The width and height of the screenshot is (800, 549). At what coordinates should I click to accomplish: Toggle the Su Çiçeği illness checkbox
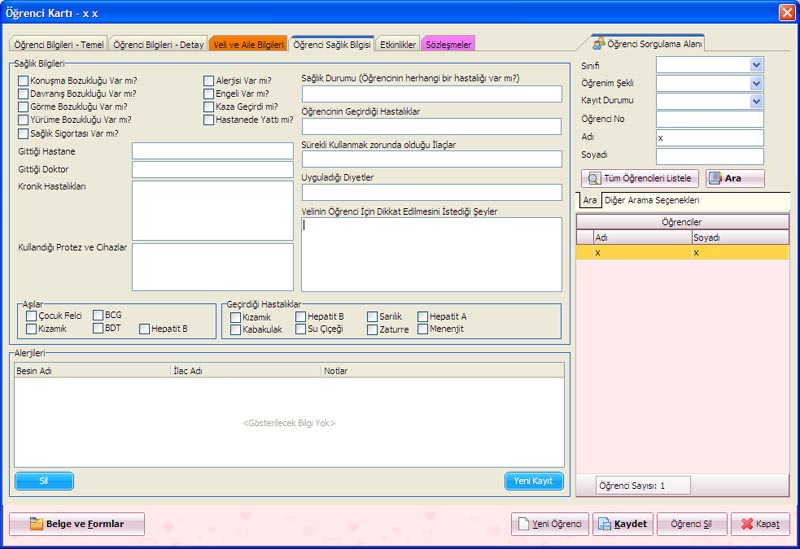coord(300,329)
